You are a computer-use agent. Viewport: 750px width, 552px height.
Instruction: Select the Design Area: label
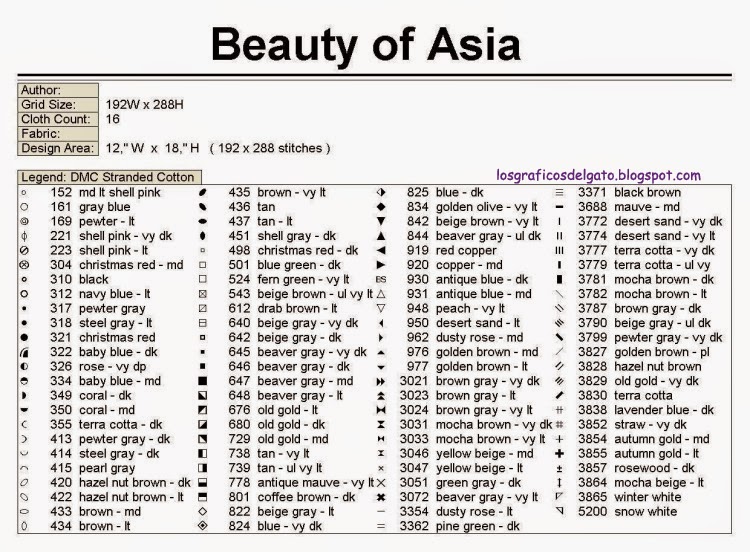58,148
